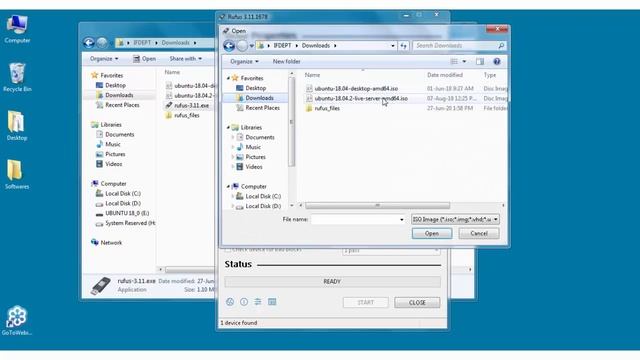Viewport: 640px width, 360px height.
Task: Open the Computer desktop icon
Action: tap(17, 29)
